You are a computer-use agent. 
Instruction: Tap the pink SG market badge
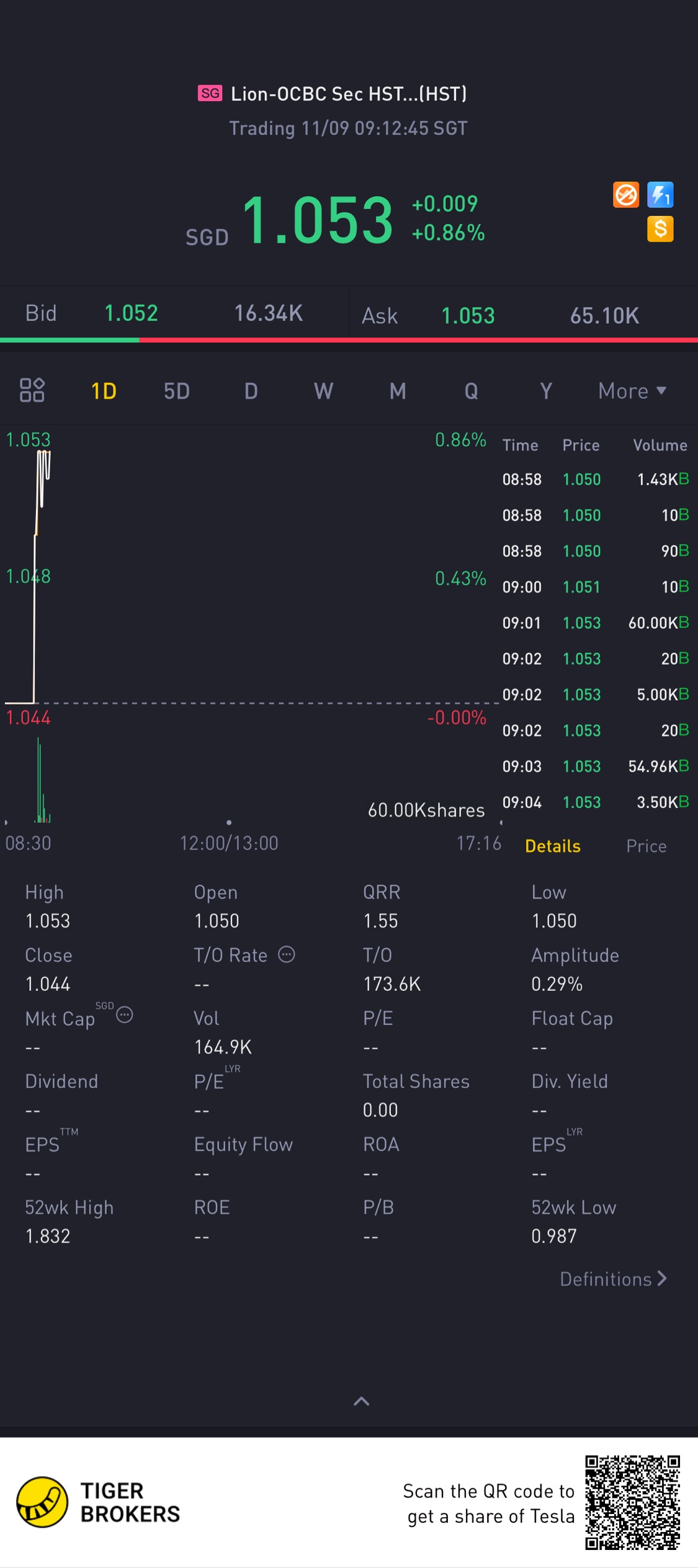coord(210,93)
